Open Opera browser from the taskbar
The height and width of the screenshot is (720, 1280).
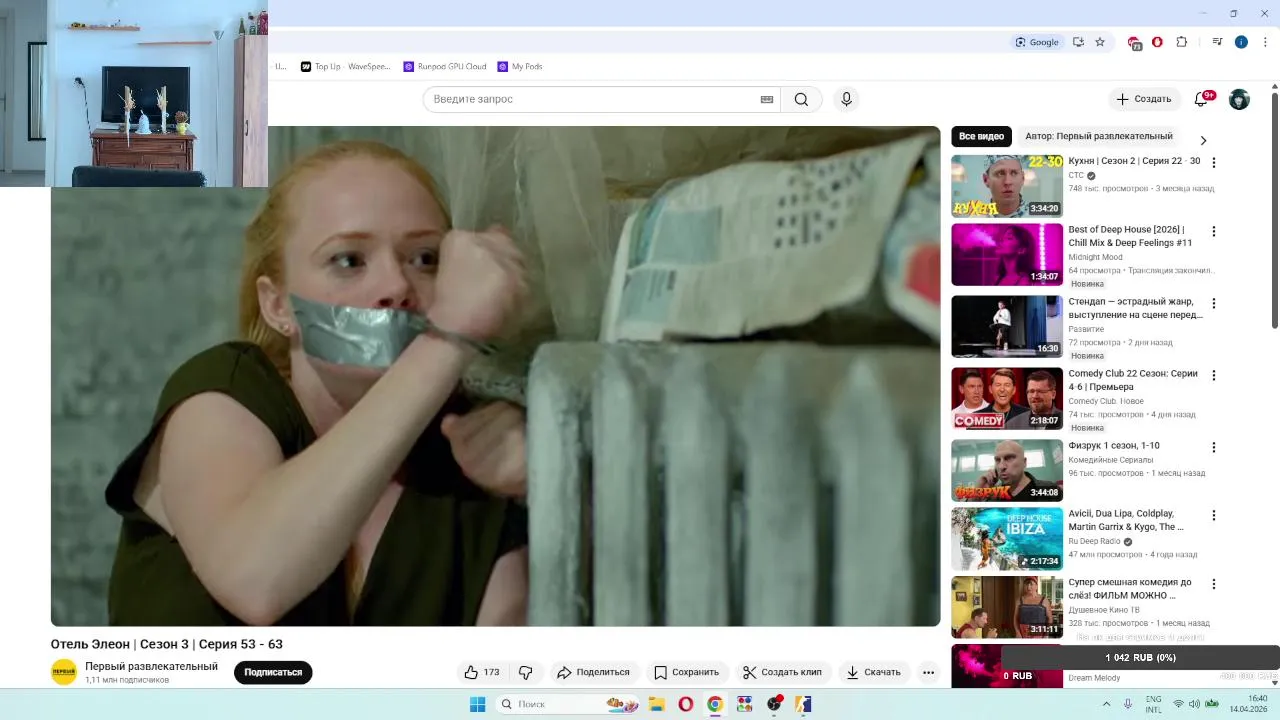pyautogui.click(x=685, y=704)
